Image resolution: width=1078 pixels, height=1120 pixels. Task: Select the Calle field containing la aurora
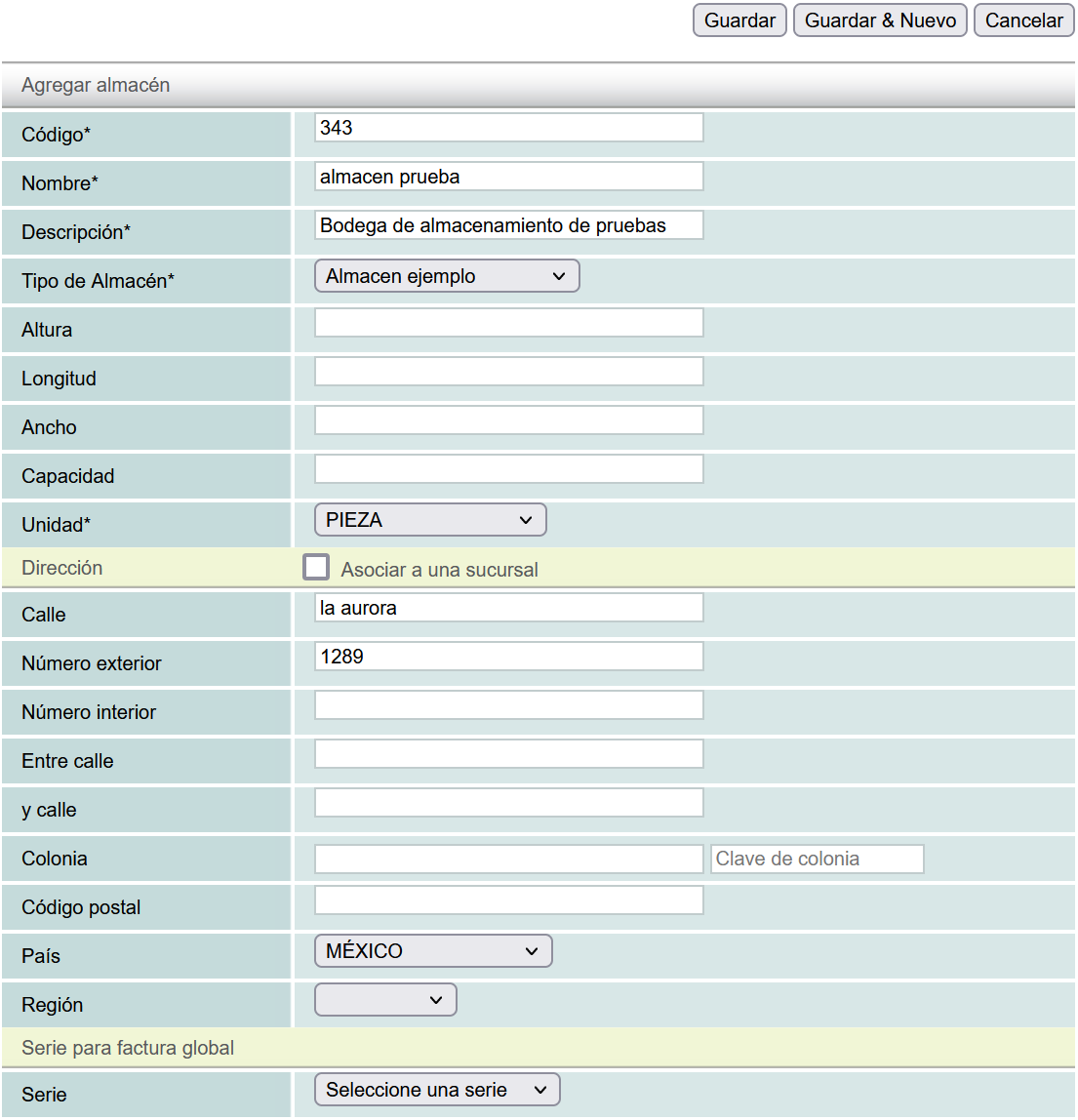point(508,608)
